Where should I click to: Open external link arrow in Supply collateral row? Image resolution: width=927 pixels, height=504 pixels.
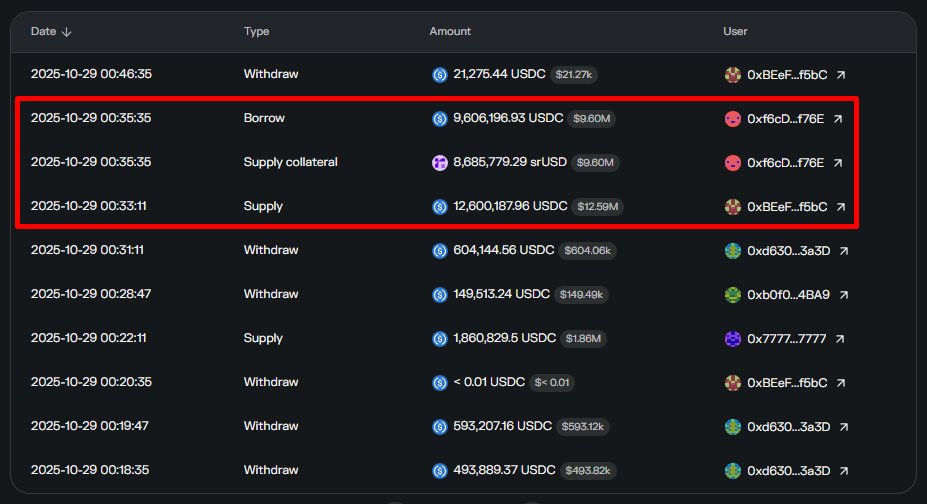tap(838, 162)
